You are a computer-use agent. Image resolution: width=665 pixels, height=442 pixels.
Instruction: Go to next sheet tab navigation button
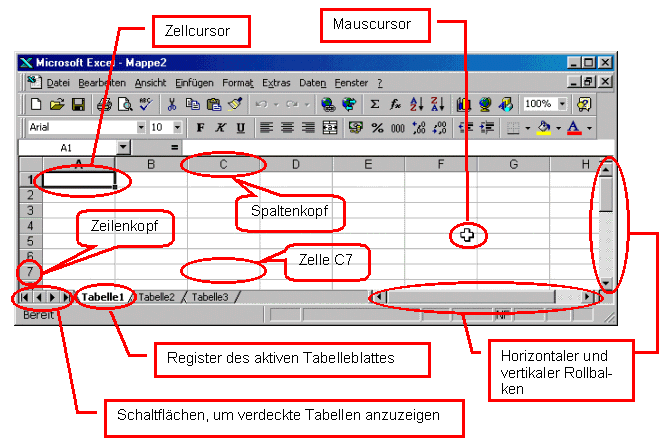[52, 297]
